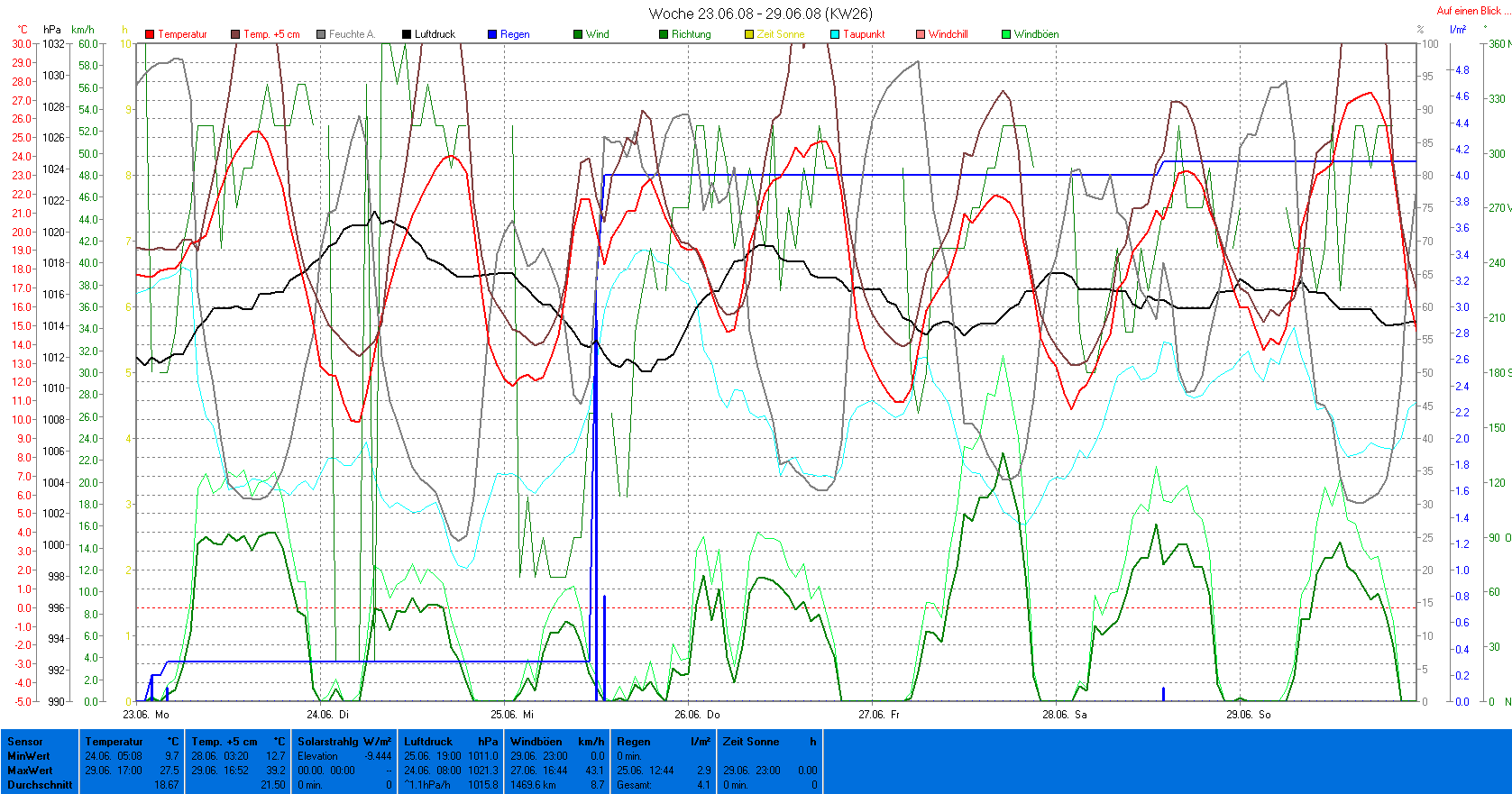This screenshot has width=1512, height=794.
Task: Click the gray Feuchte A. legend marker
Action: [x=321, y=34]
